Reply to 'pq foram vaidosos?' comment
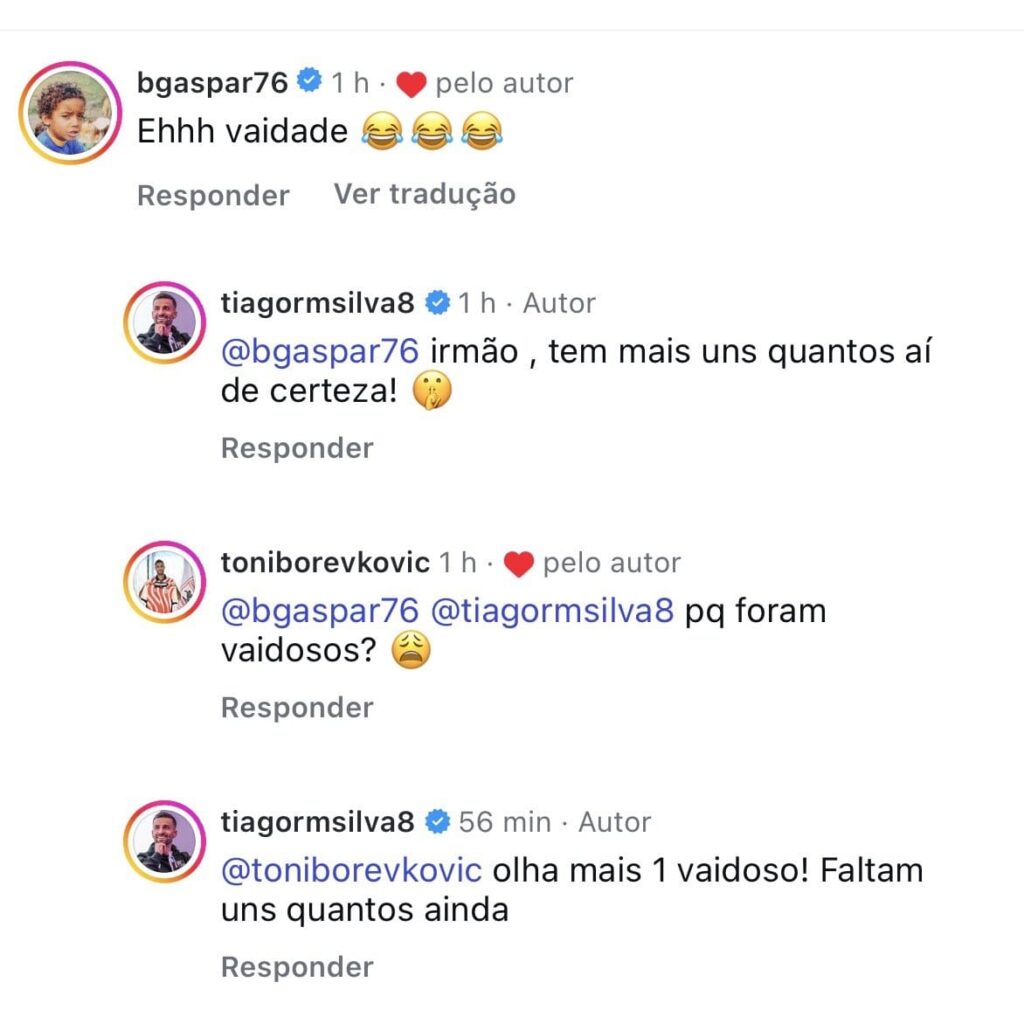Screen dimensions: 1024x1024 point(297,708)
